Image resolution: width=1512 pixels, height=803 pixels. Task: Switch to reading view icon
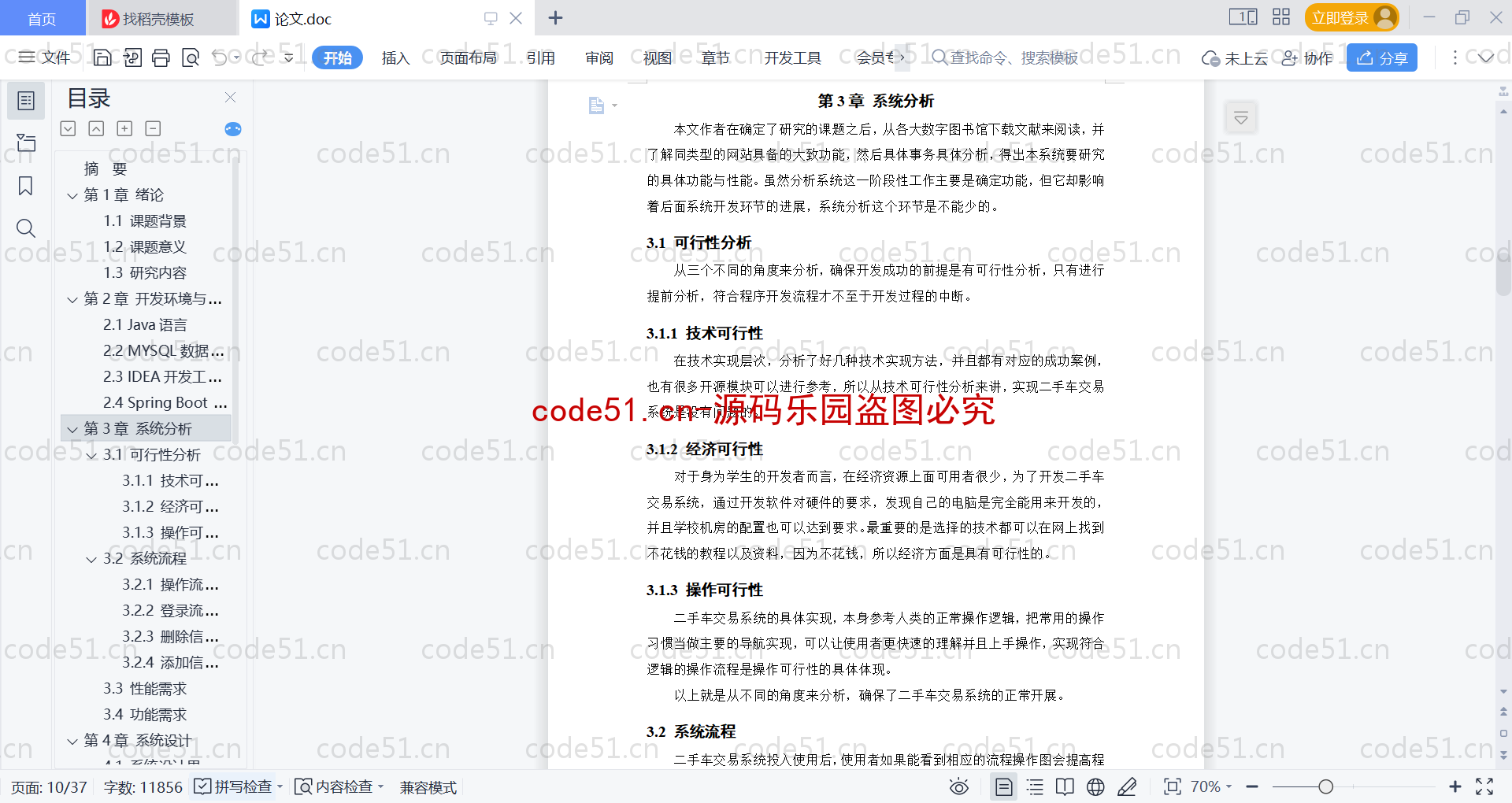1065,786
